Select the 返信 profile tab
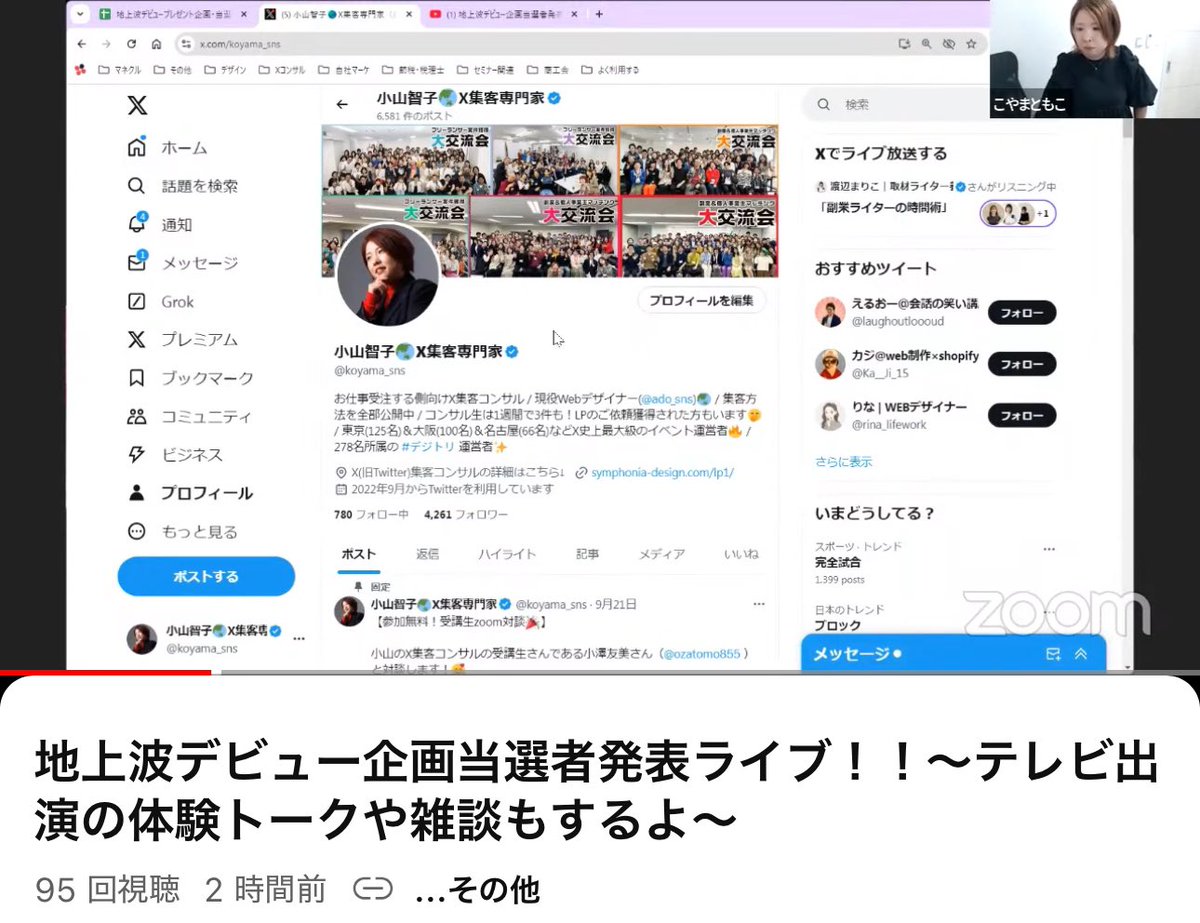 tap(428, 554)
